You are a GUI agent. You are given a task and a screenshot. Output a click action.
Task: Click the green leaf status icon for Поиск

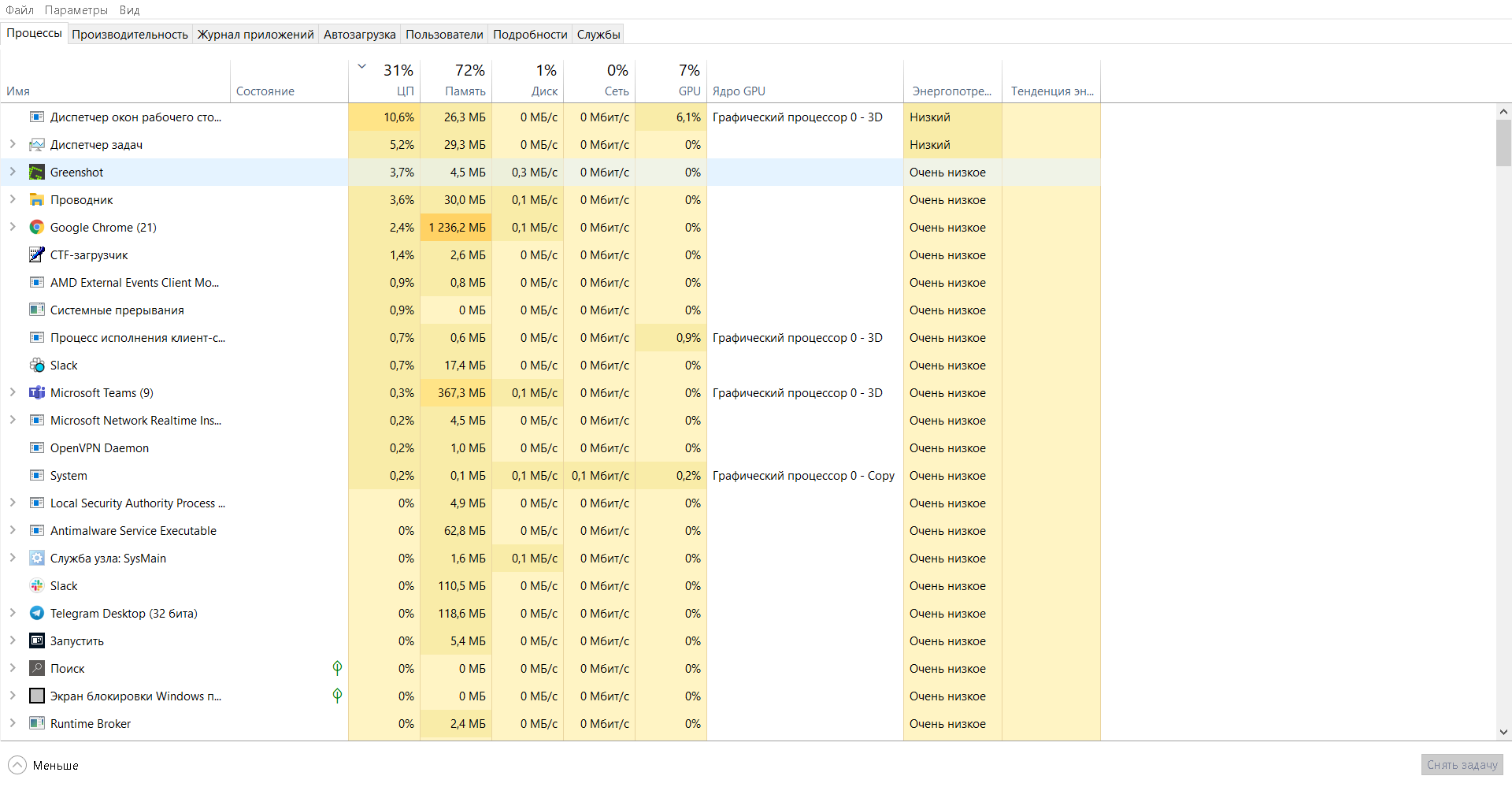click(337, 668)
